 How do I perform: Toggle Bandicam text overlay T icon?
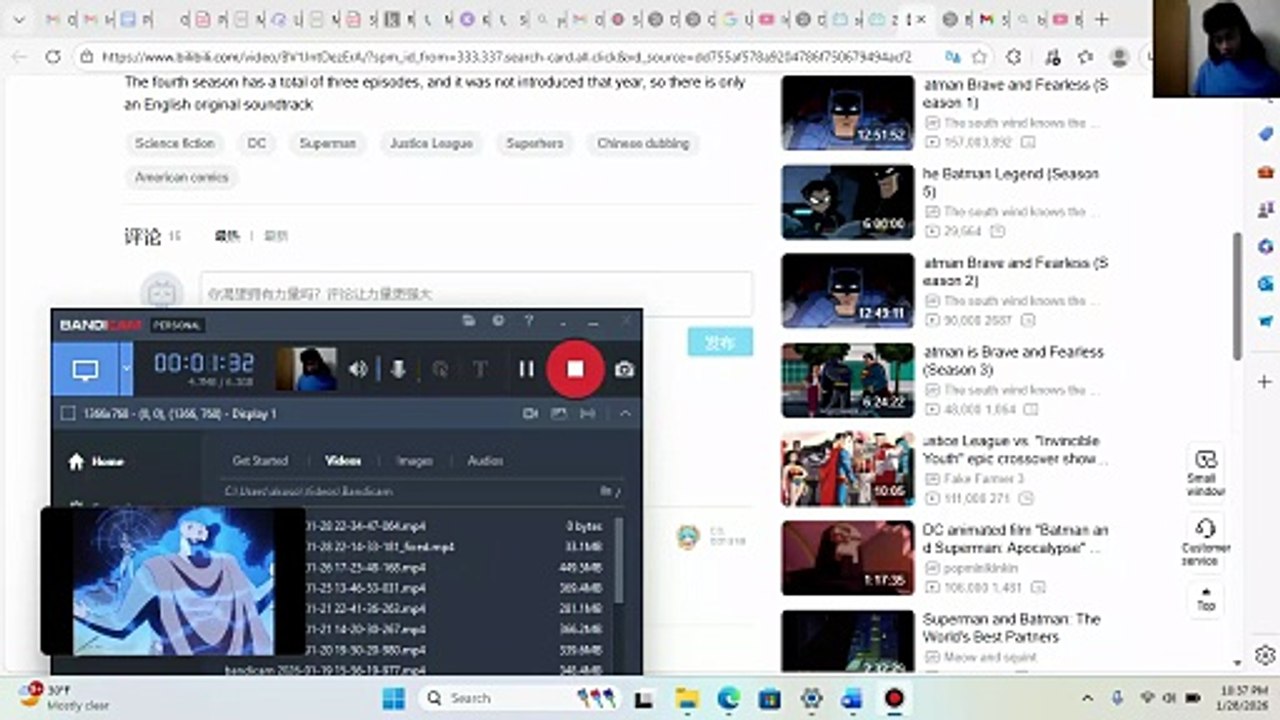pos(480,369)
